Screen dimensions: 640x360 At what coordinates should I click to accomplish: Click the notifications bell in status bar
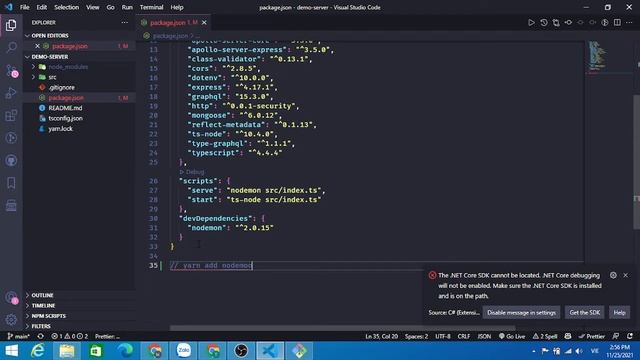(x=630, y=336)
